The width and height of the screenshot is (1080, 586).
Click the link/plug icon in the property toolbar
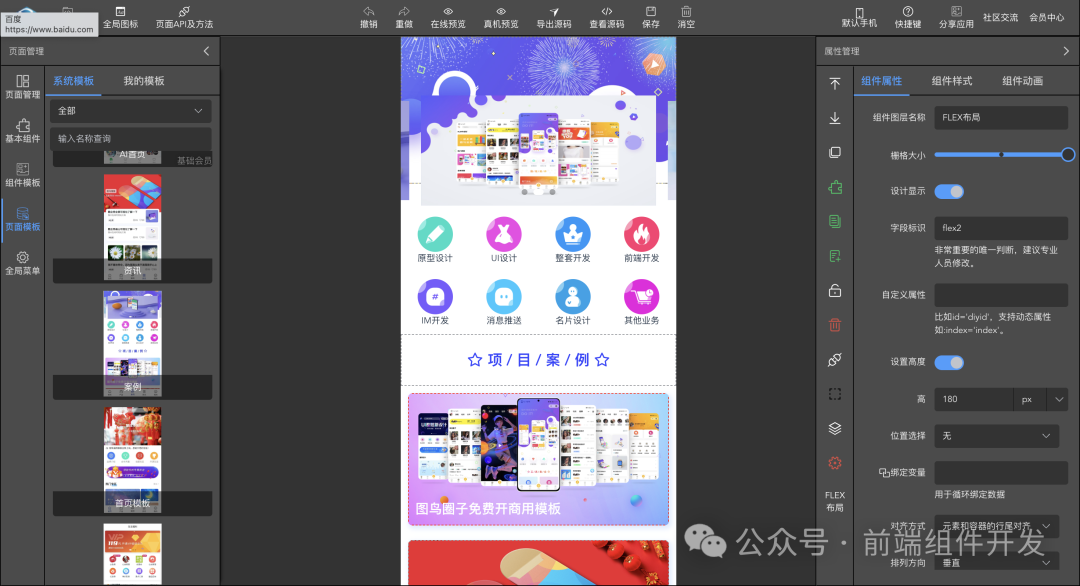835,359
